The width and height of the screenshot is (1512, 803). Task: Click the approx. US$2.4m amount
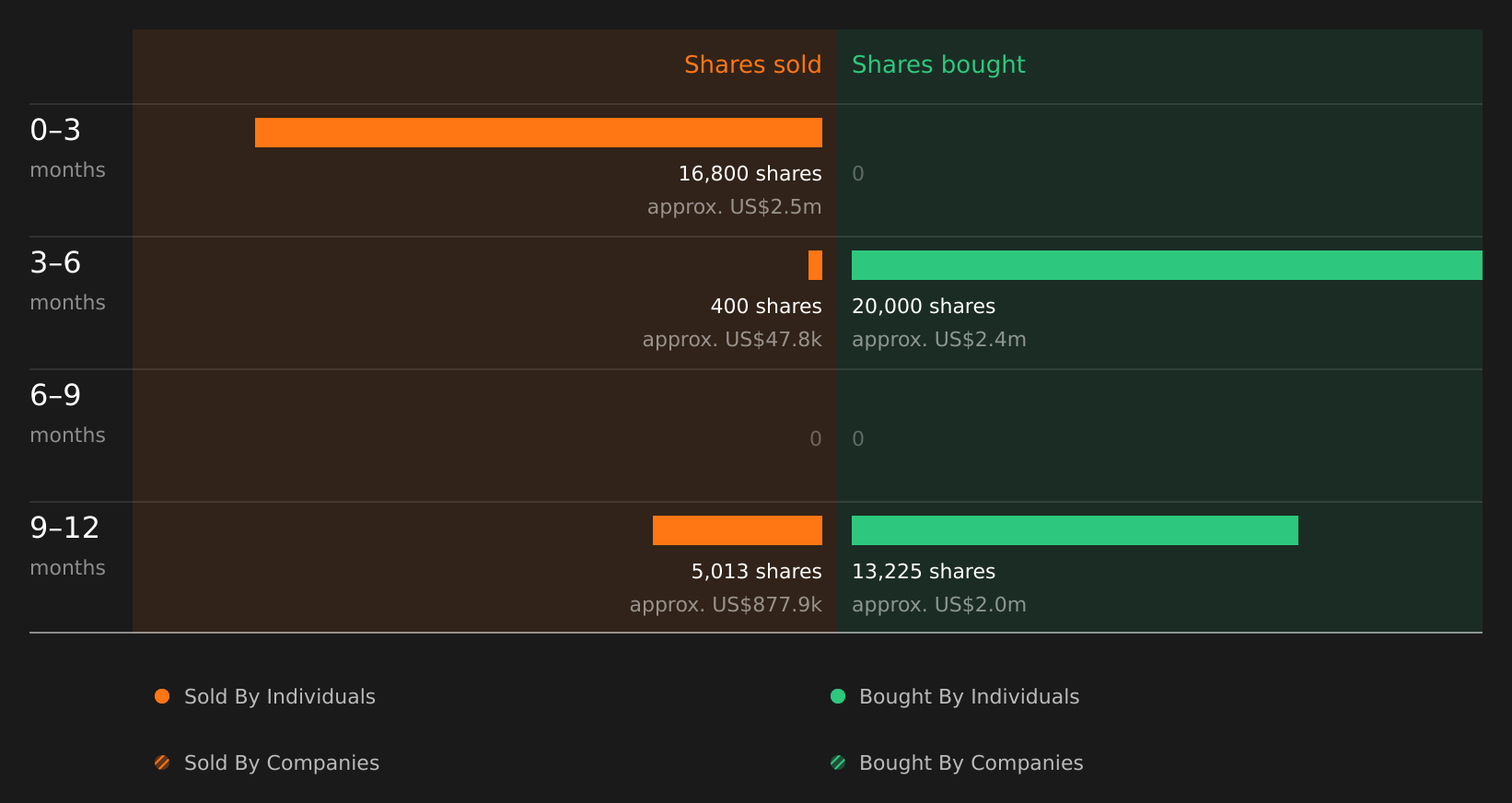click(x=938, y=340)
